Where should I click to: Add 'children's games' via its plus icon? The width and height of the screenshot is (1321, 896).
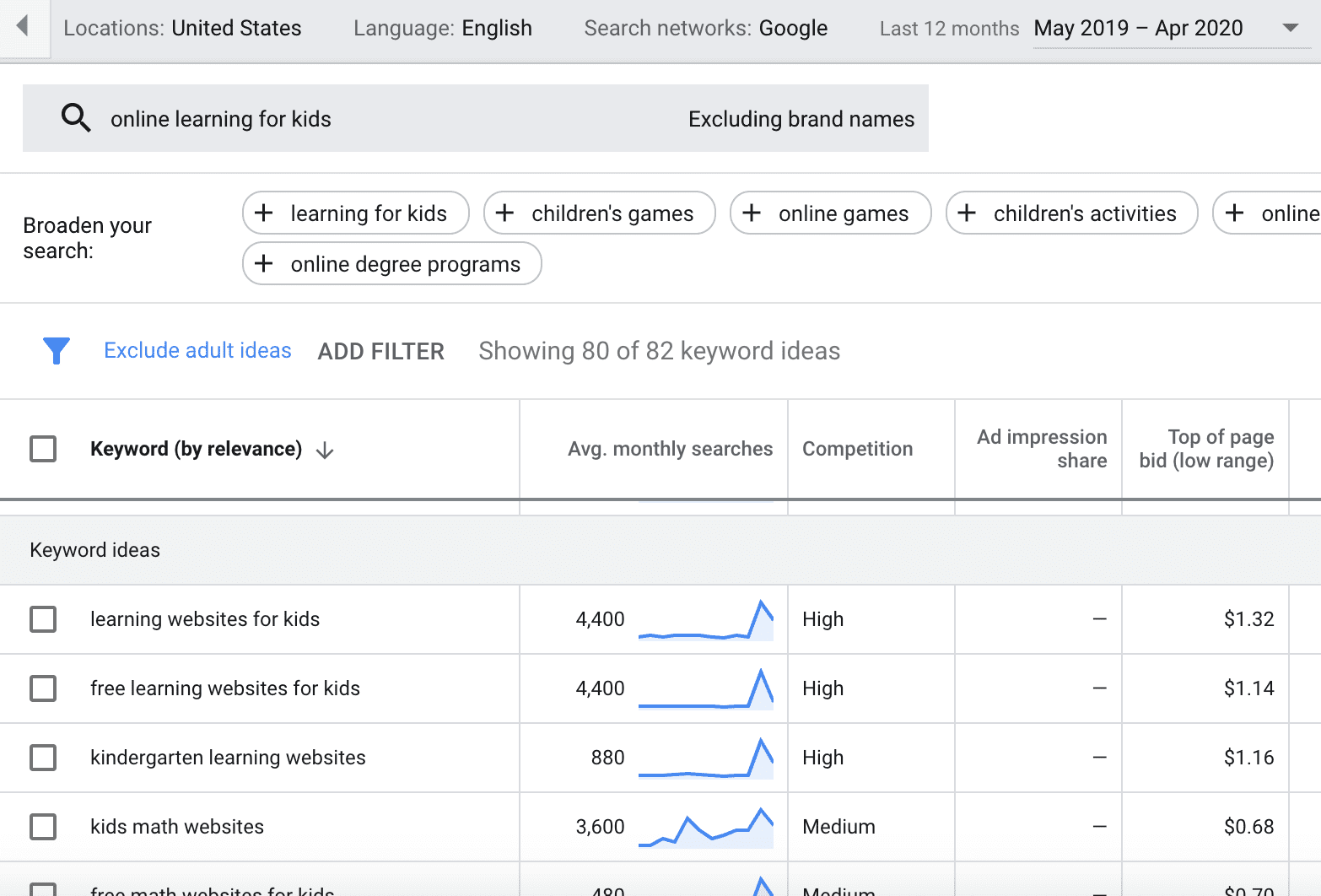(x=505, y=213)
